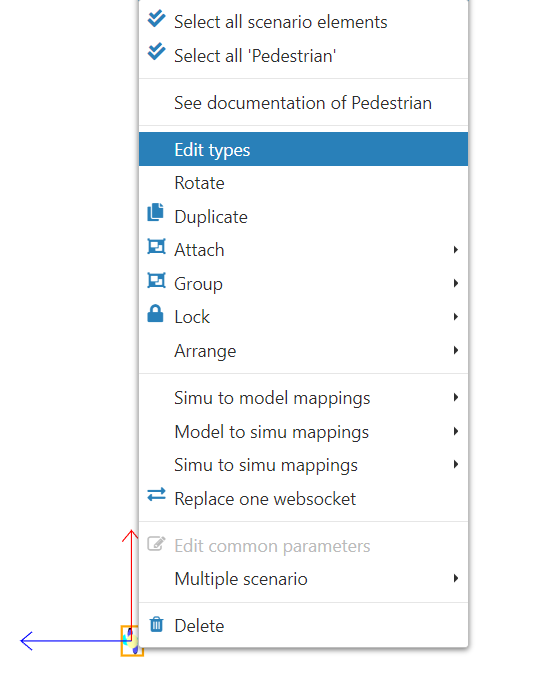Click the Replace one websocket swap-arrows icon
The image size is (559, 678).
tap(156, 495)
